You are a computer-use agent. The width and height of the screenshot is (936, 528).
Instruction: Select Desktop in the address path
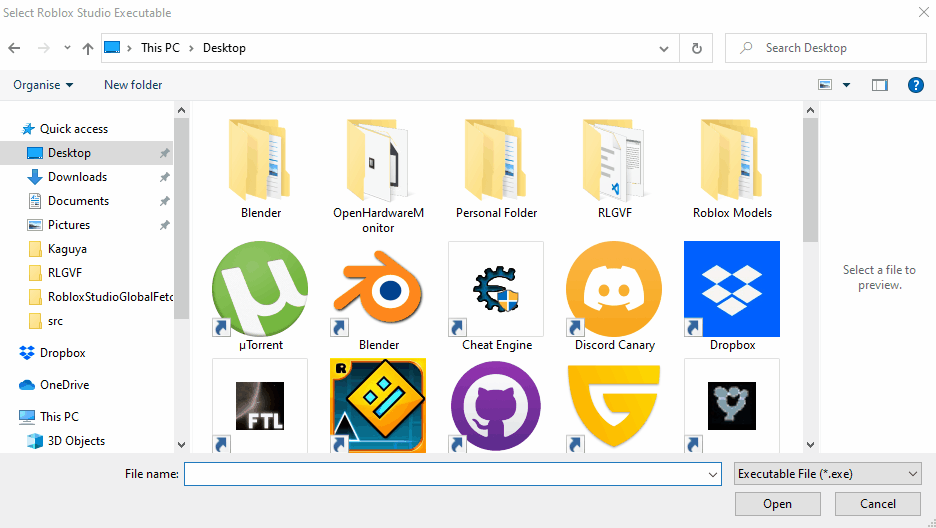[224, 48]
